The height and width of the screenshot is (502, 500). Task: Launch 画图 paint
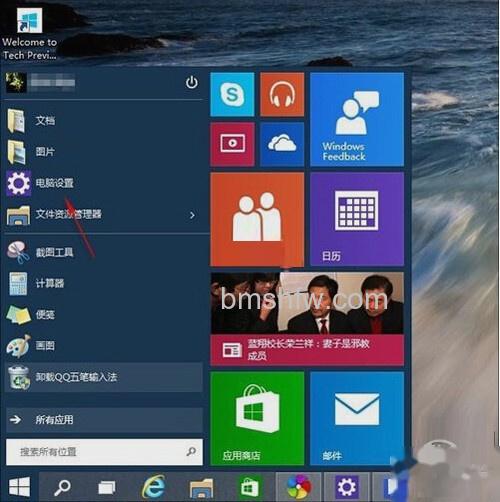104,346
